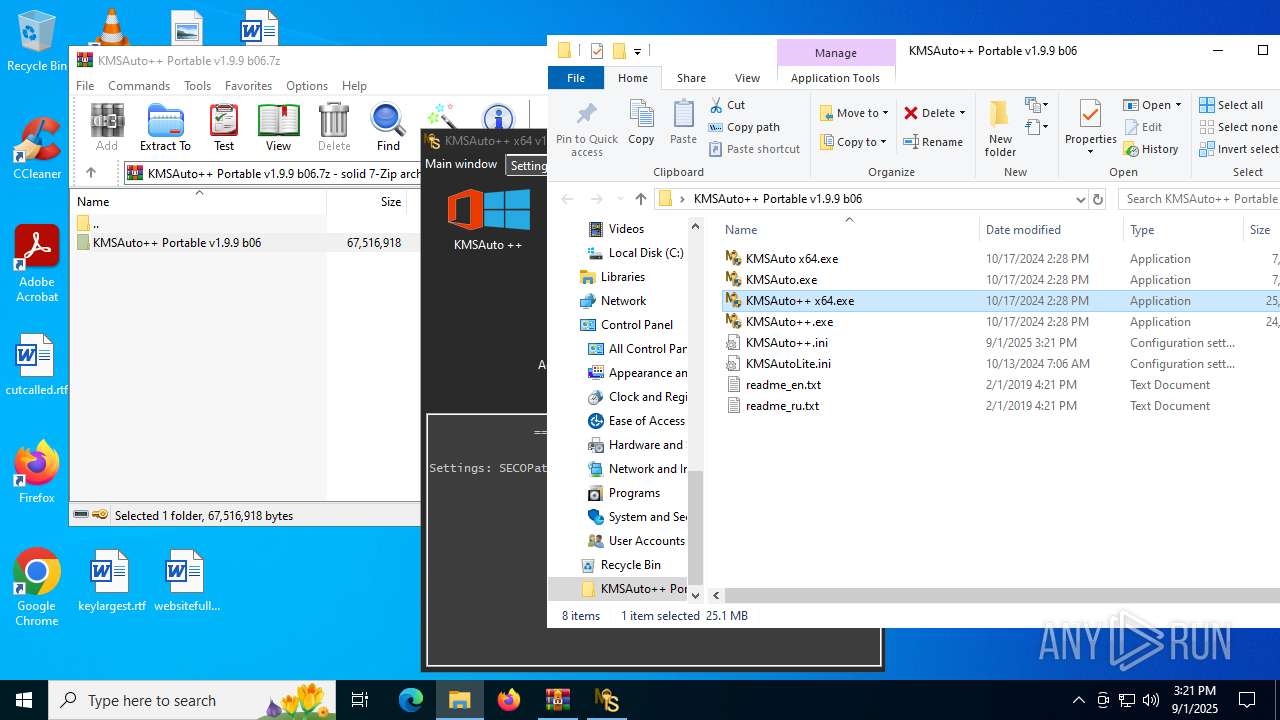
Task: Select KMSAuto++.exe file
Action: click(x=789, y=322)
